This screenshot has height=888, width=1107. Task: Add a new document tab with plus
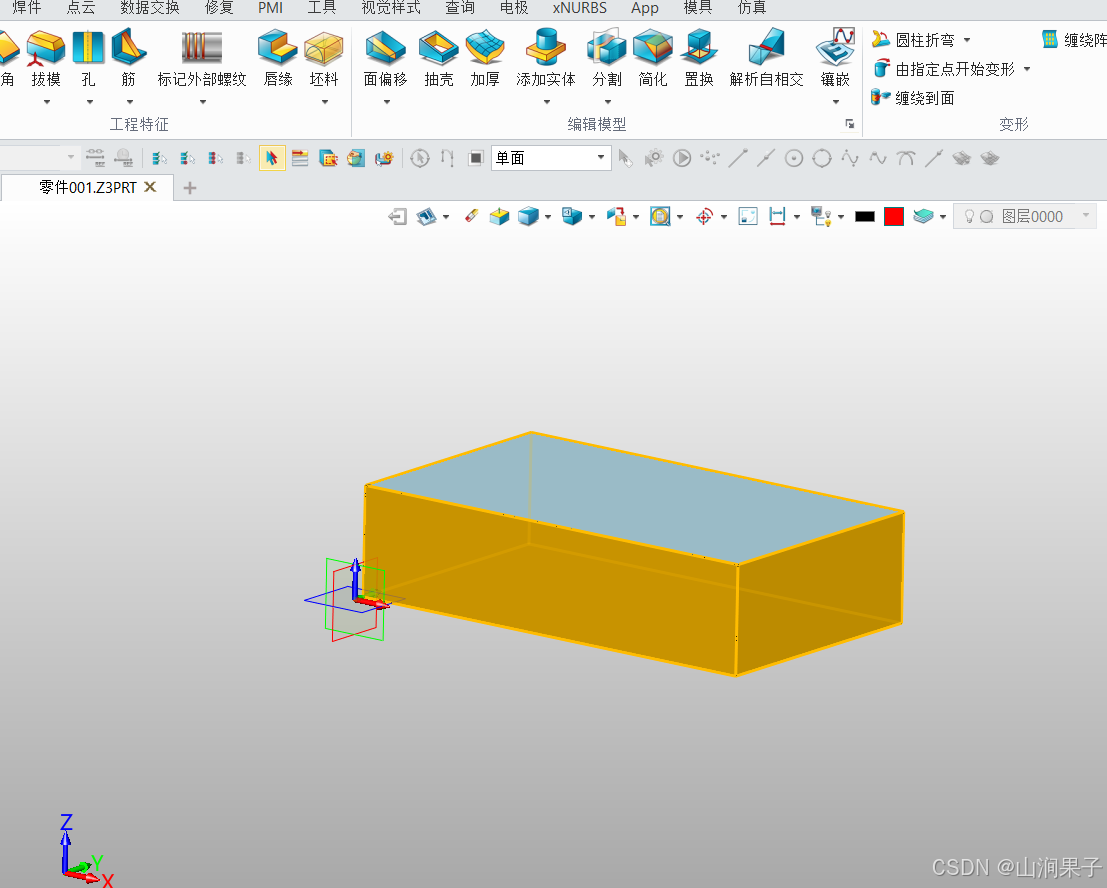click(190, 188)
